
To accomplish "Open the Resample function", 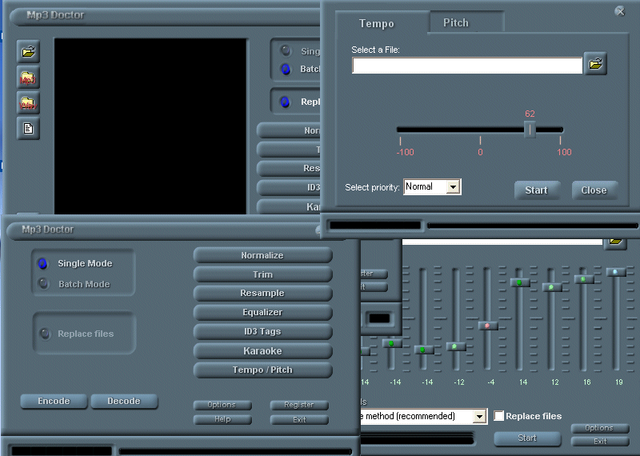I will pos(262,293).
